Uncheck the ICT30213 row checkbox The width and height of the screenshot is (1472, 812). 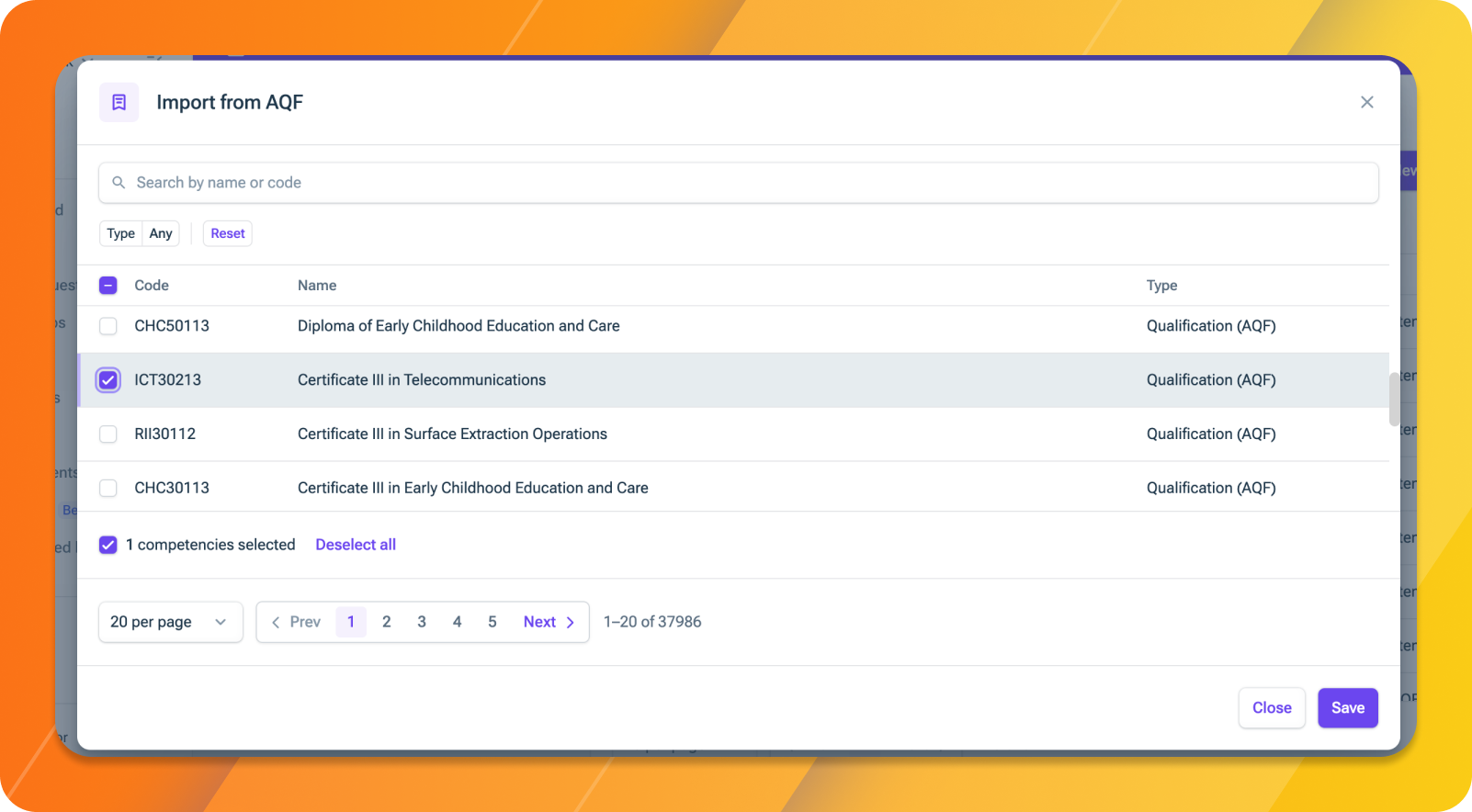108,380
